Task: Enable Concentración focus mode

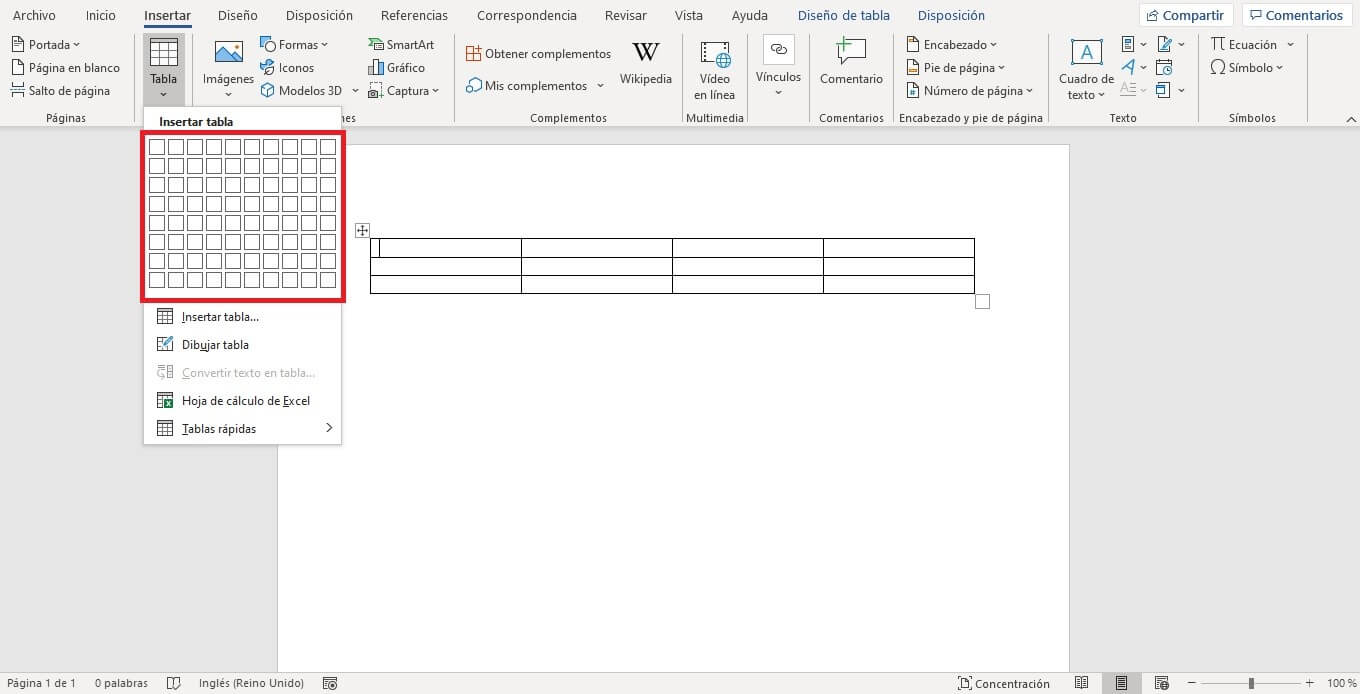Action: pos(1003,683)
